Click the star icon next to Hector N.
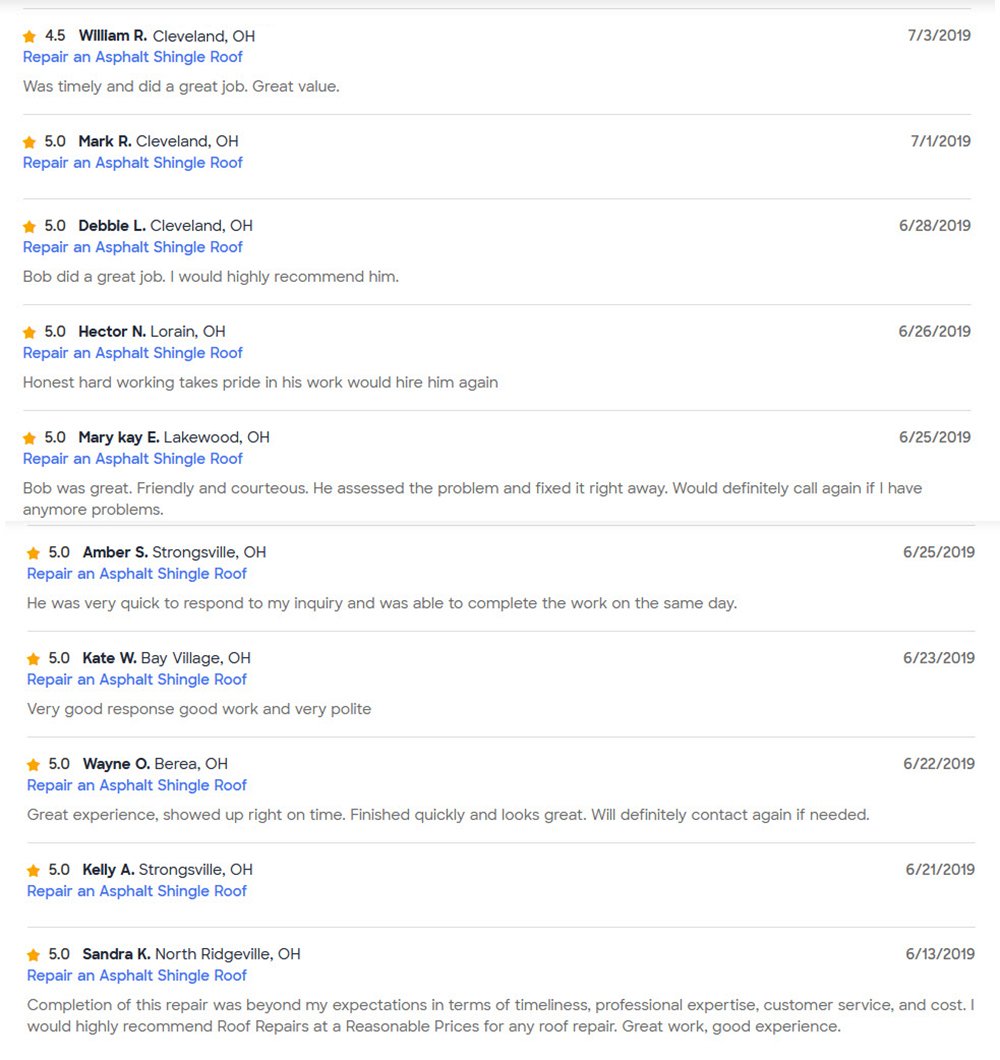 [30, 332]
